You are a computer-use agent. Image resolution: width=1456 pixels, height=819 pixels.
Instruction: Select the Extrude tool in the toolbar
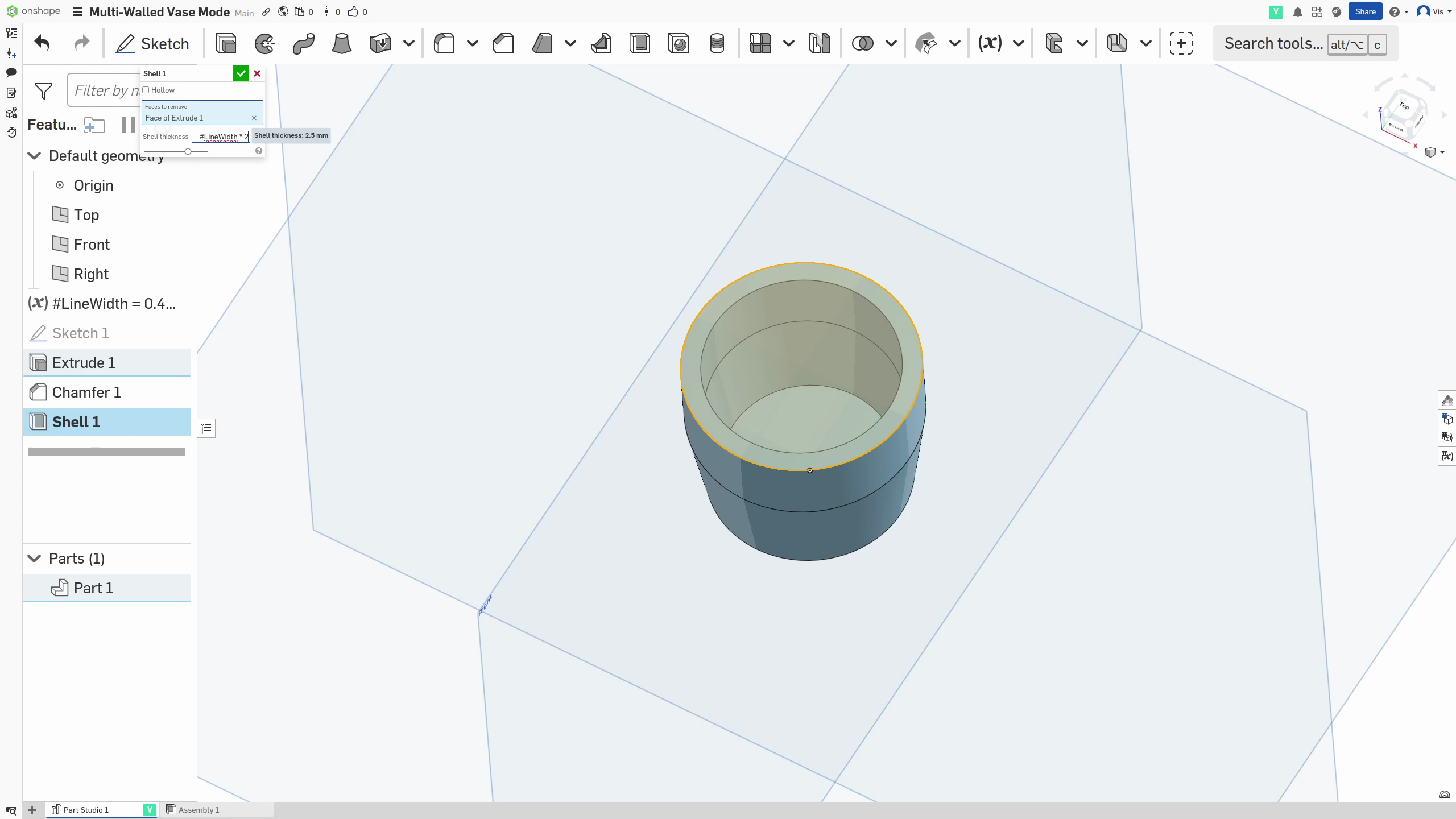point(226,43)
